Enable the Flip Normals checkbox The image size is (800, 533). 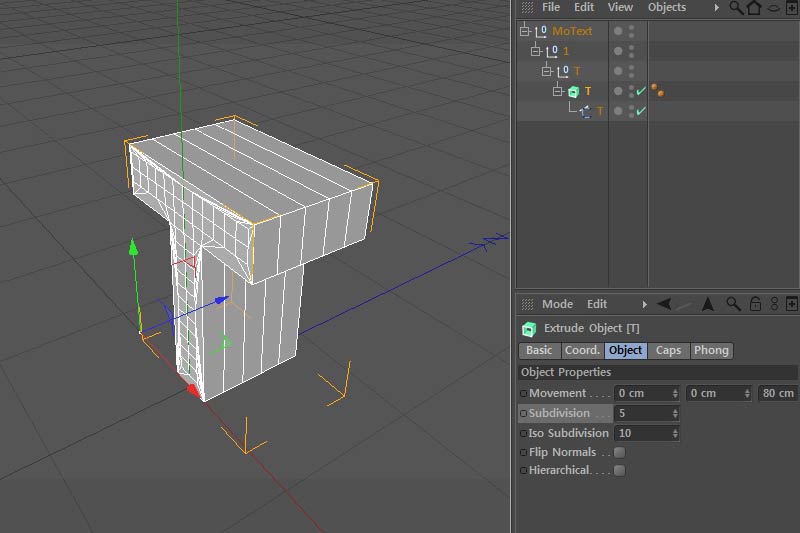coord(619,452)
